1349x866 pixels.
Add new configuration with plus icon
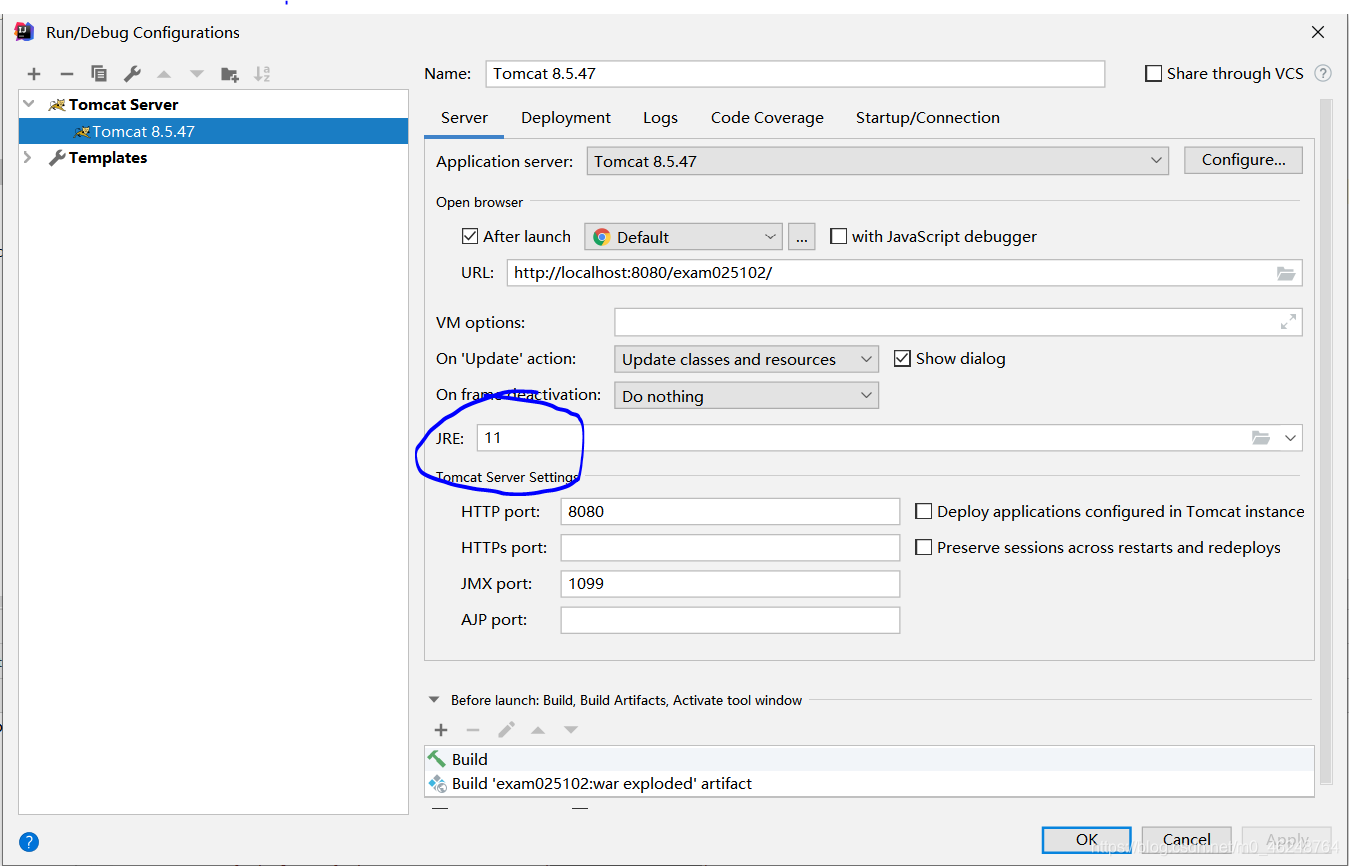pos(34,74)
